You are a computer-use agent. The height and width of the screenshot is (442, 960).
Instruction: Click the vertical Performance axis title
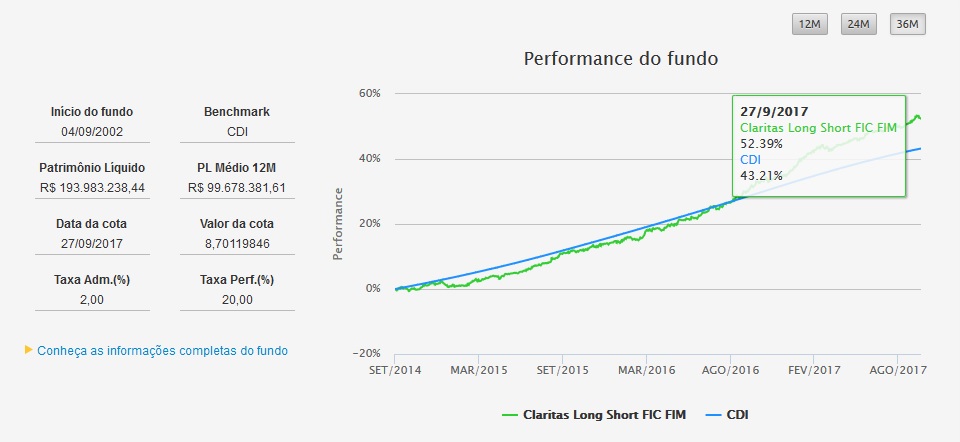(x=338, y=223)
